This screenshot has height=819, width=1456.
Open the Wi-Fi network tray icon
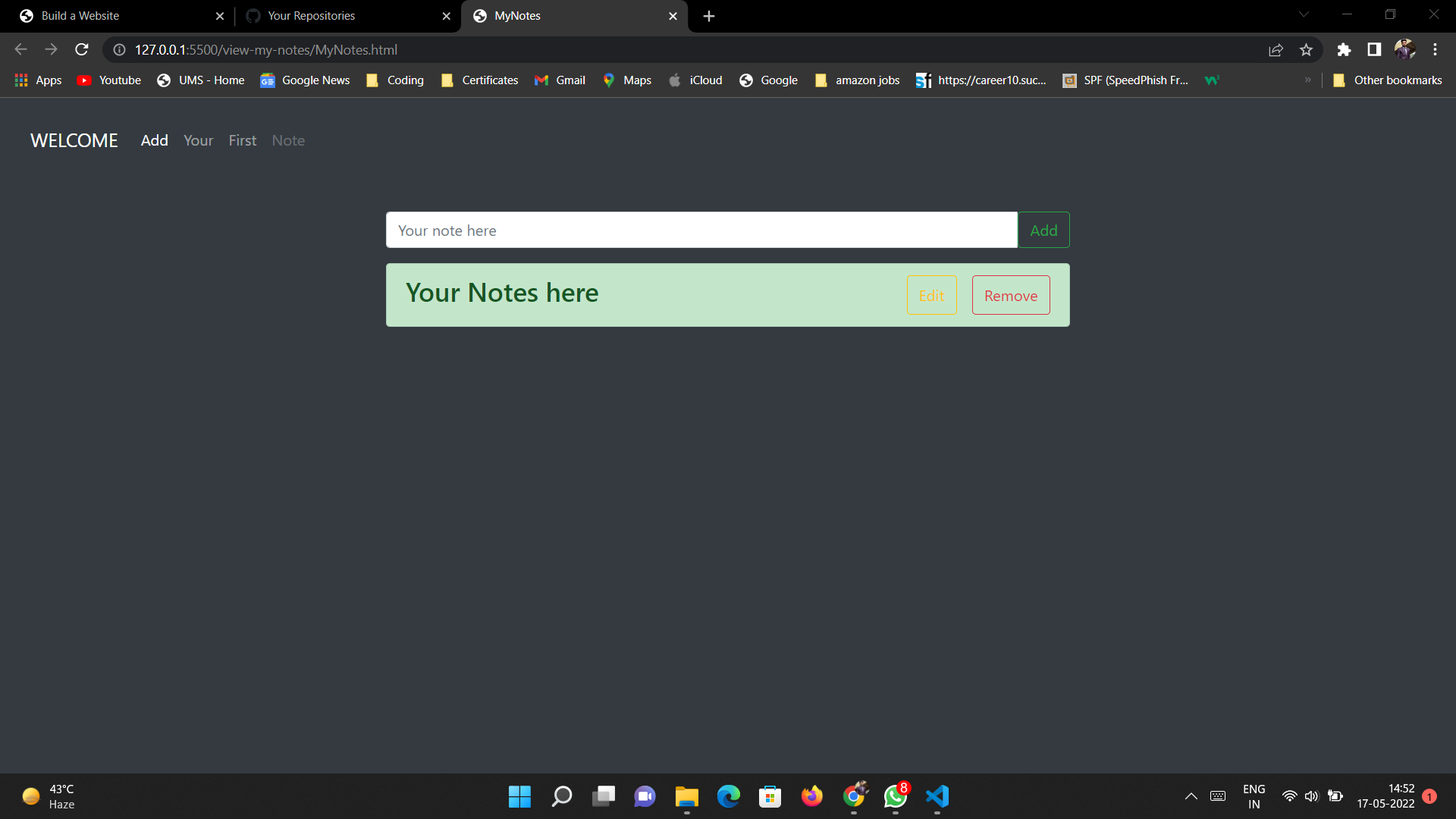coord(1289,796)
